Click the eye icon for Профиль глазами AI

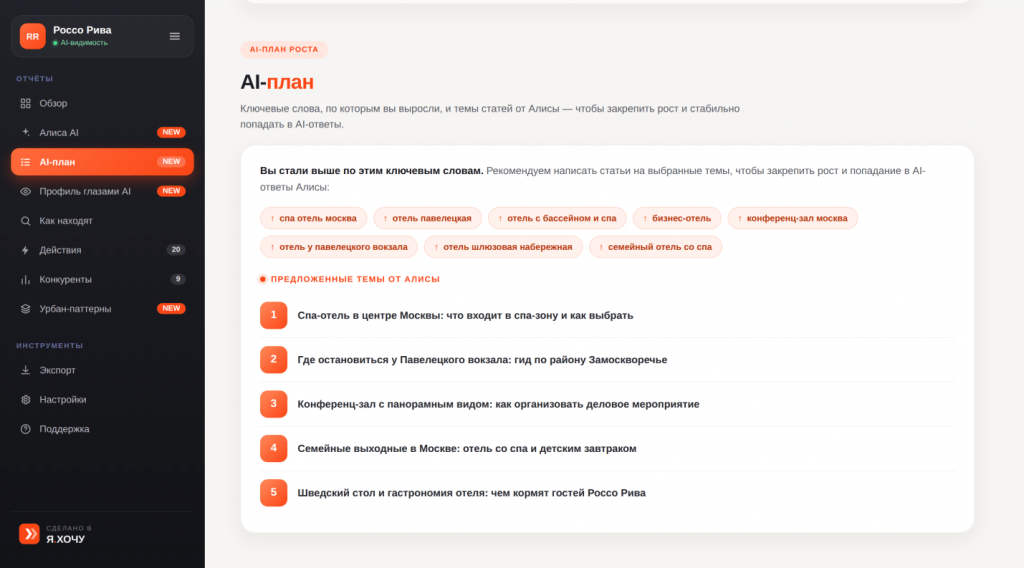click(25, 191)
